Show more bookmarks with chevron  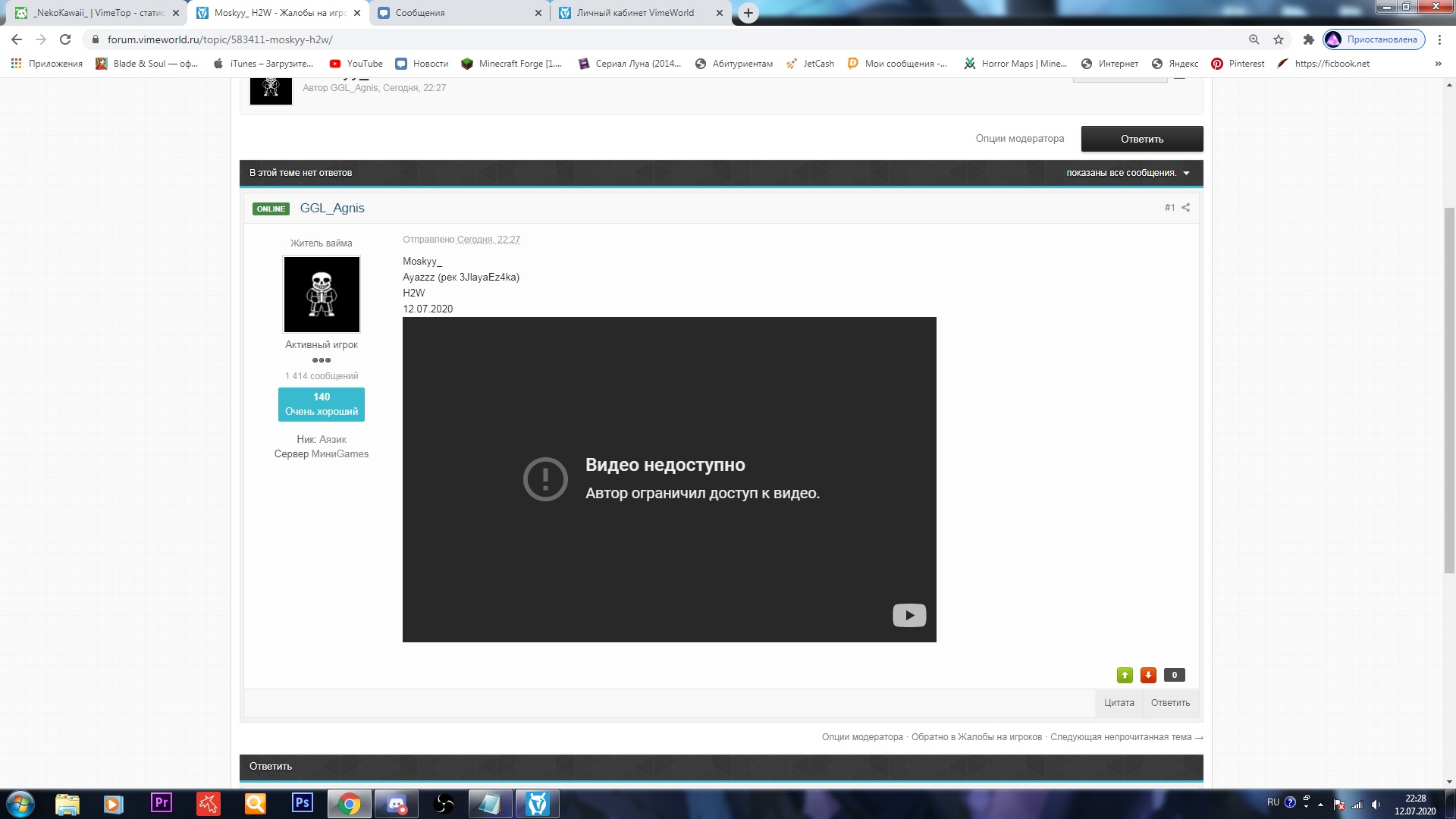tap(1438, 64)
